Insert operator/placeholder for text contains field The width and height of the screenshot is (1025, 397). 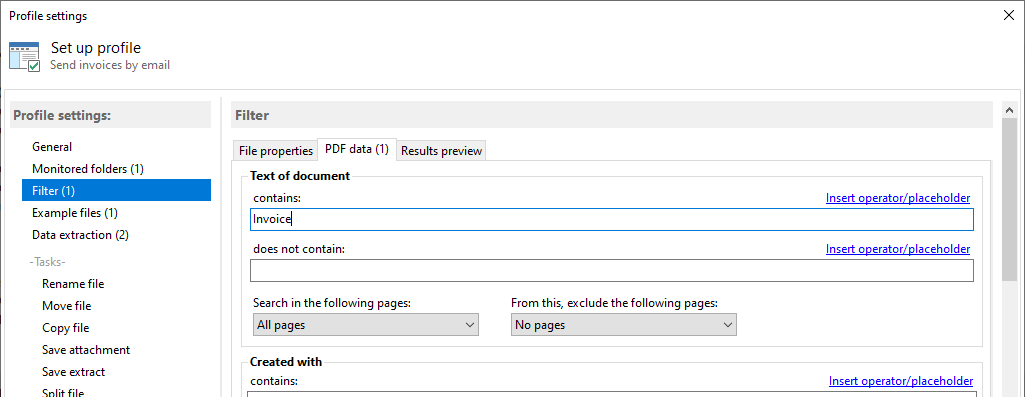pyautogui.click(x=898, y=198)
